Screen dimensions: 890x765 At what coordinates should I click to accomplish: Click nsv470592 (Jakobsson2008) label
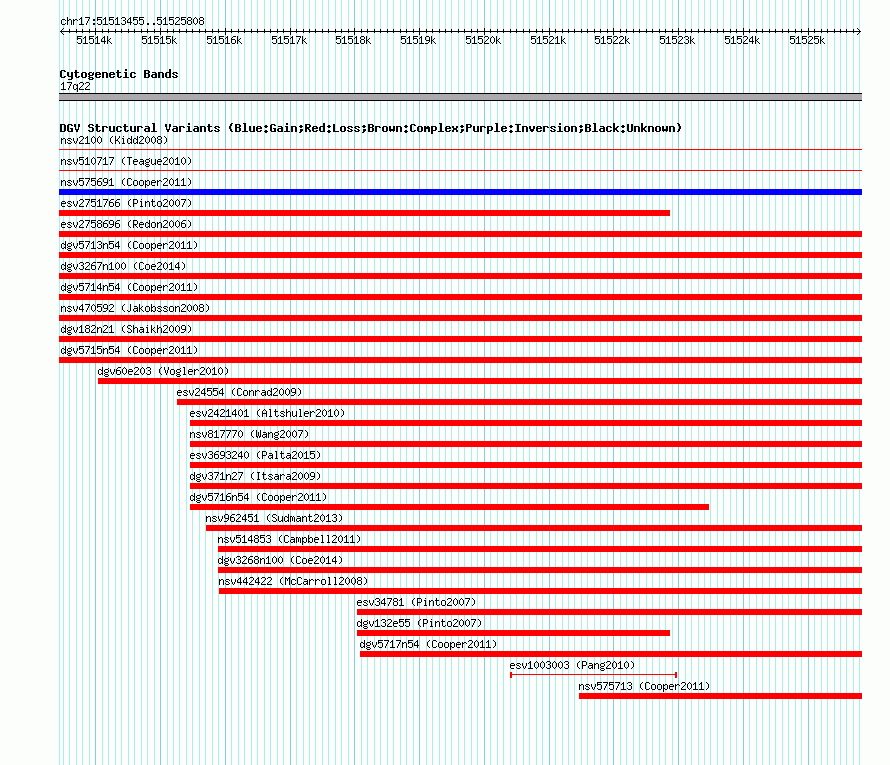click(x=135, y=308)
